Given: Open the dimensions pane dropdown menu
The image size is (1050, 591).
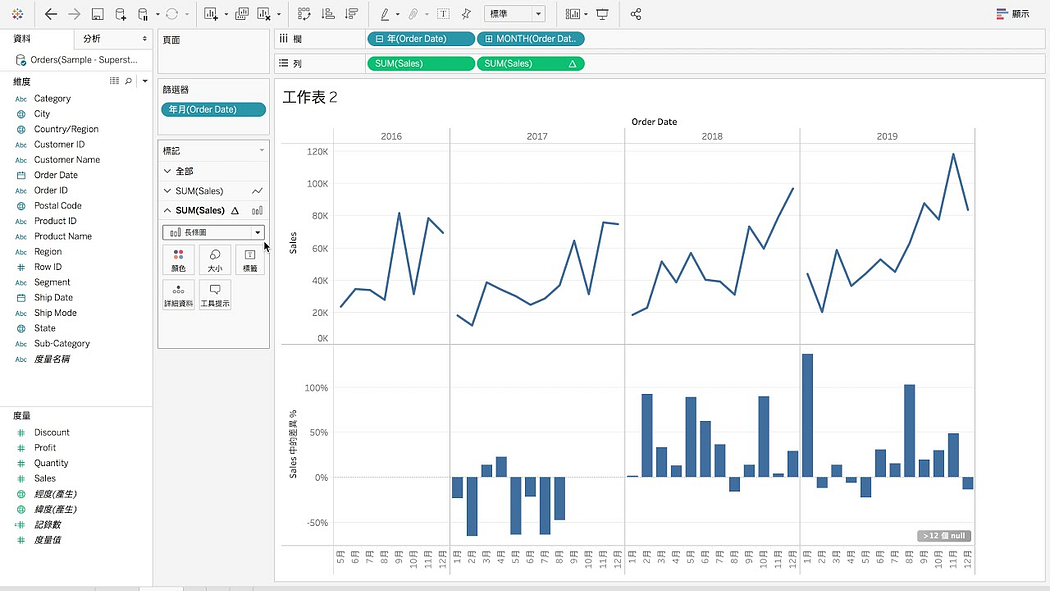Looking at the screenshot, I should 145,81.
